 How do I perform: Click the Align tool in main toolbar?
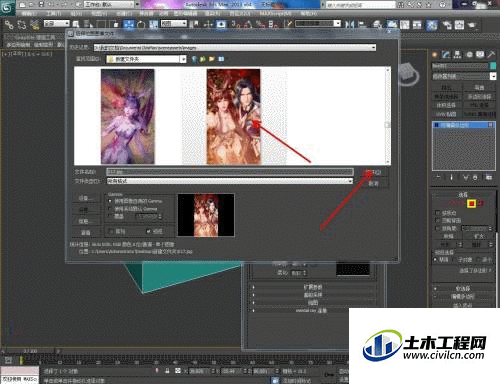point(362,24)
